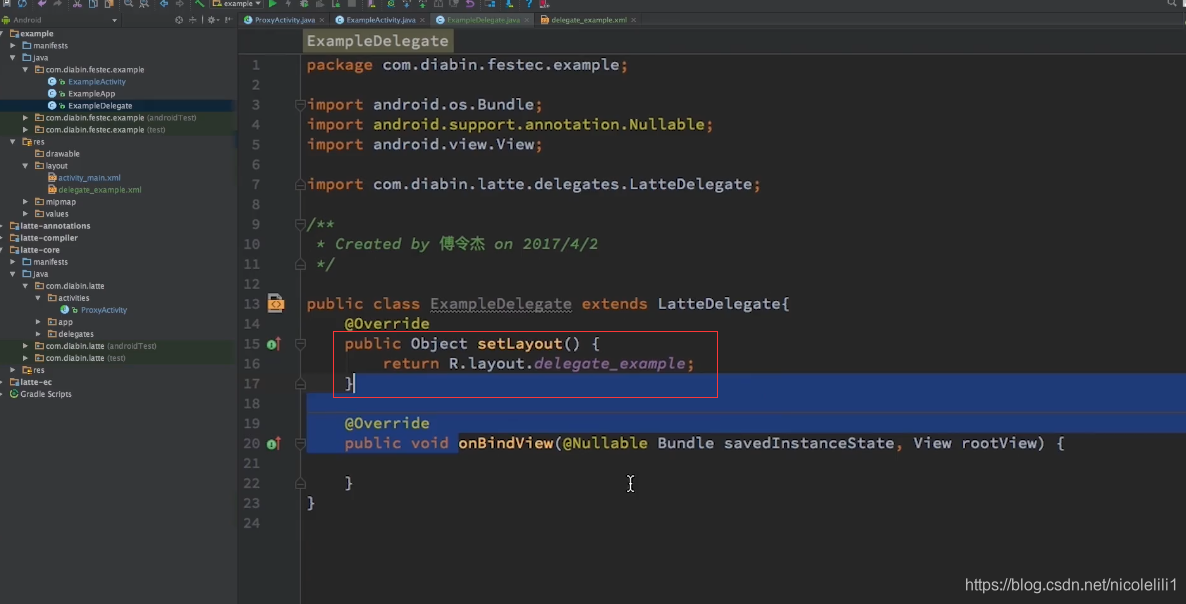Fold the setLayout method at line 15
Screen dimensions: 1186x604
pyautogui.click(x=300, y=344)
